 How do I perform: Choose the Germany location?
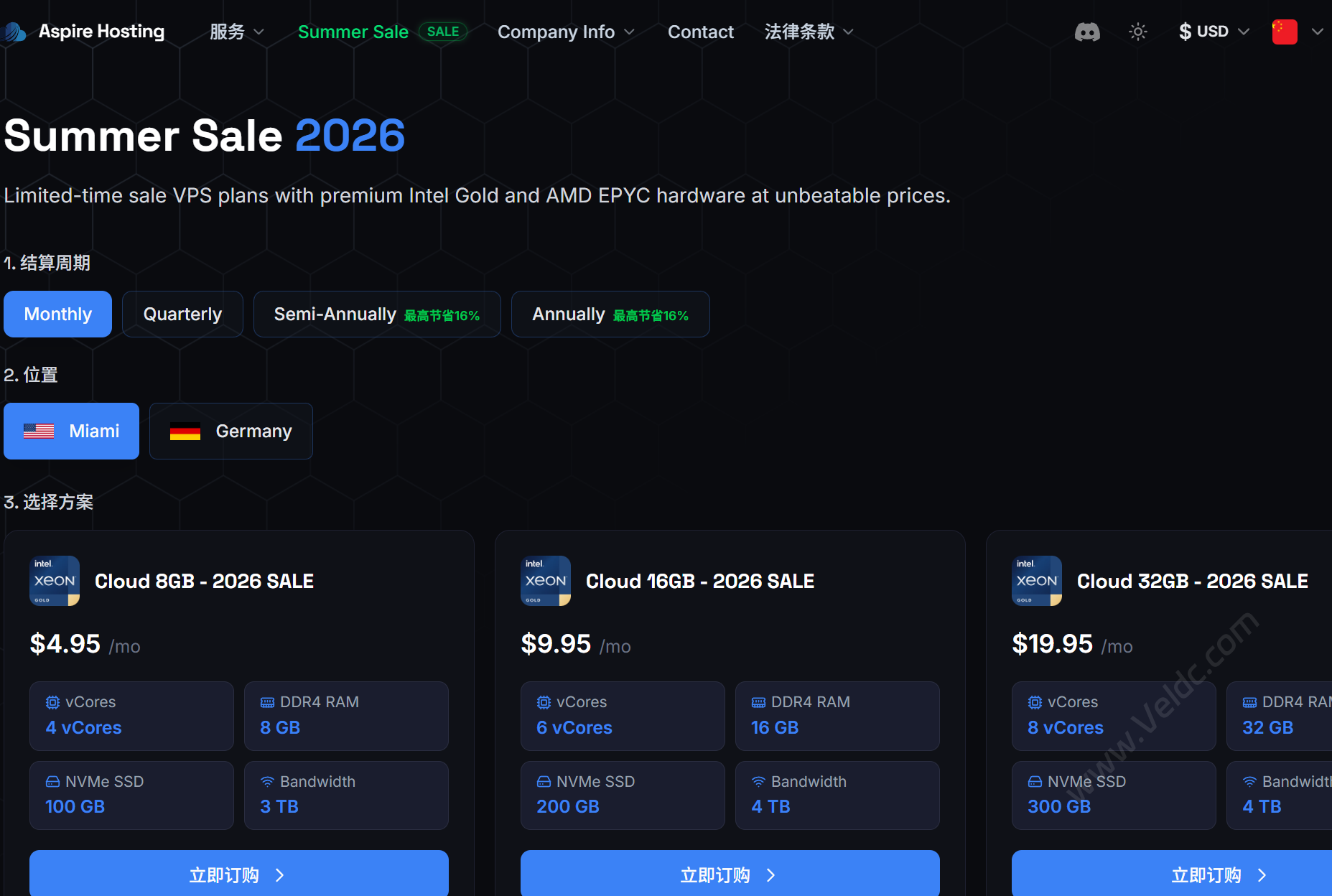pyautogui.click(x=231, y=431)
